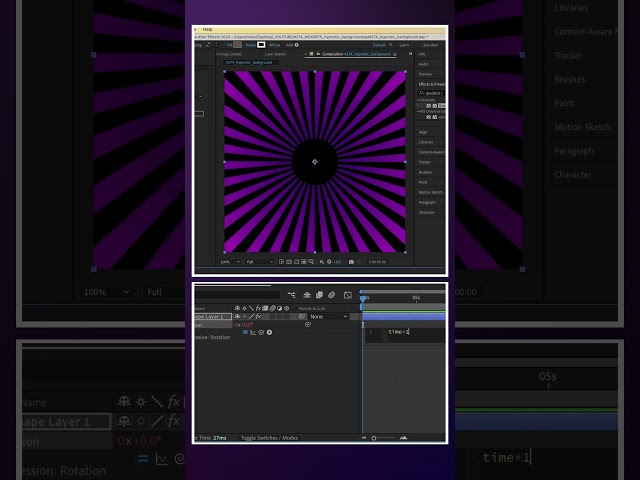The height and width of the screenshot is (480, 640).
Task: Click the timeline current time indicator
Action: [x=362, y=298]
